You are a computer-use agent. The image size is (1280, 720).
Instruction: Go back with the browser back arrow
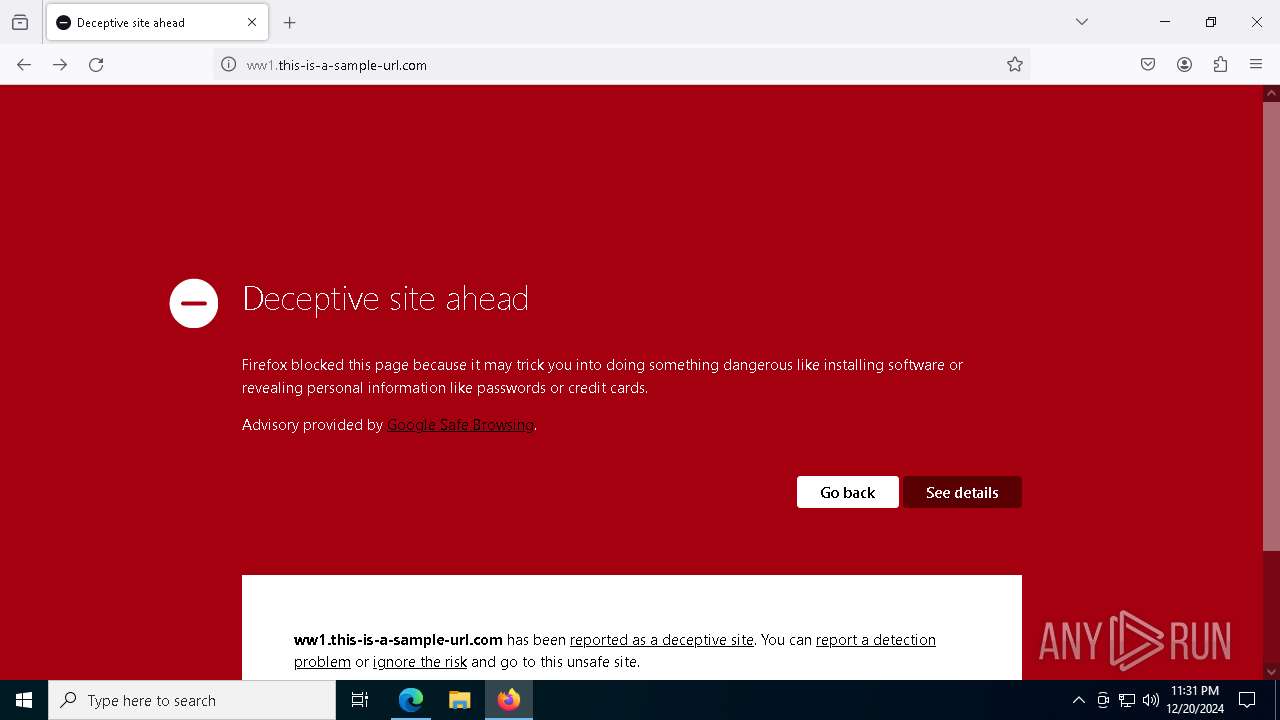click(x=24, y=65)
